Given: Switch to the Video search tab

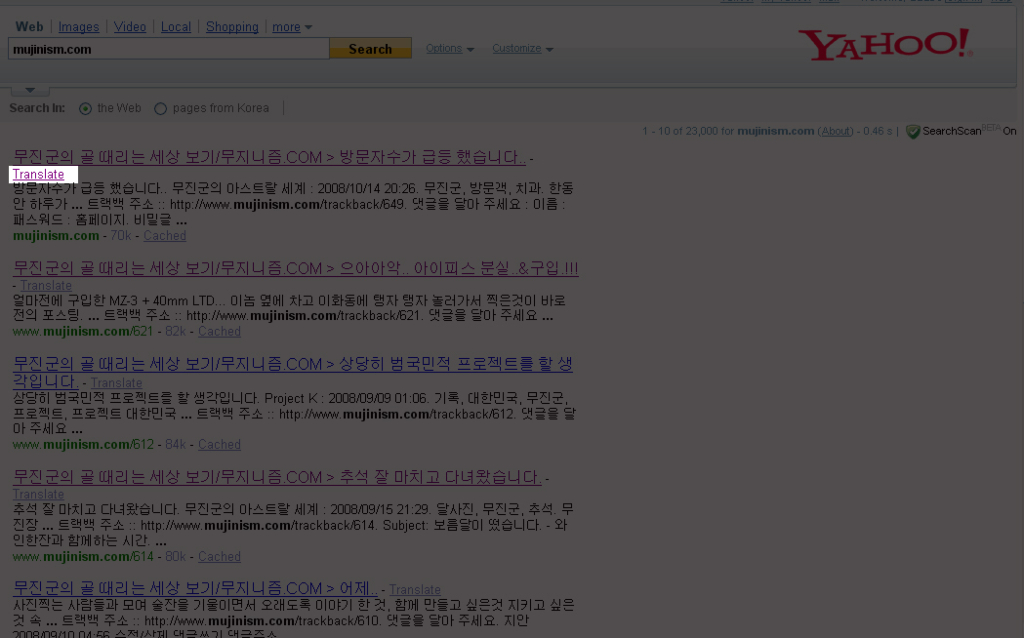Looking at the screenshot, I should pyautogui.click(x=130, y=27).
